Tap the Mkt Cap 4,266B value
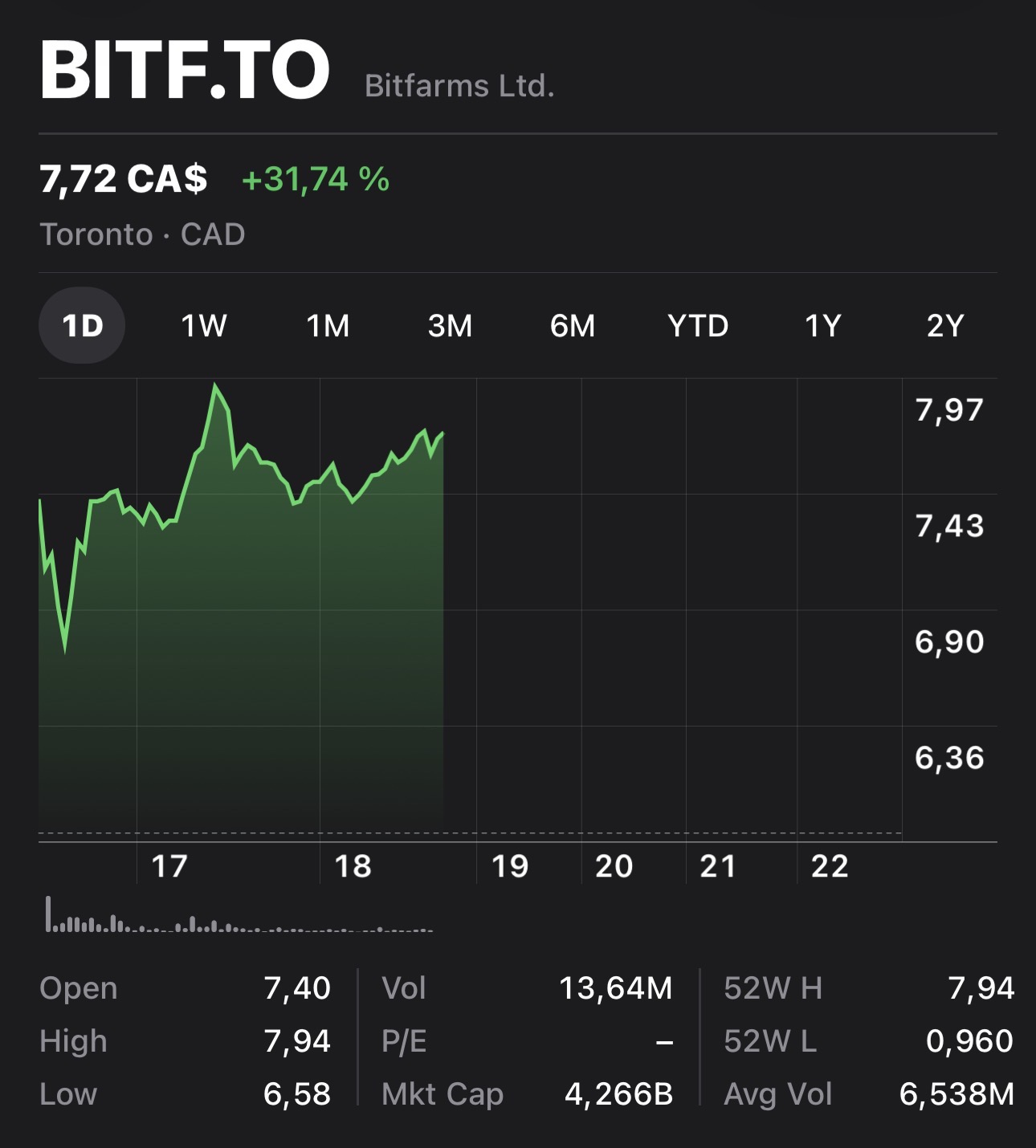This screenshot has width=1036, height=1148. click(618, 1094)
